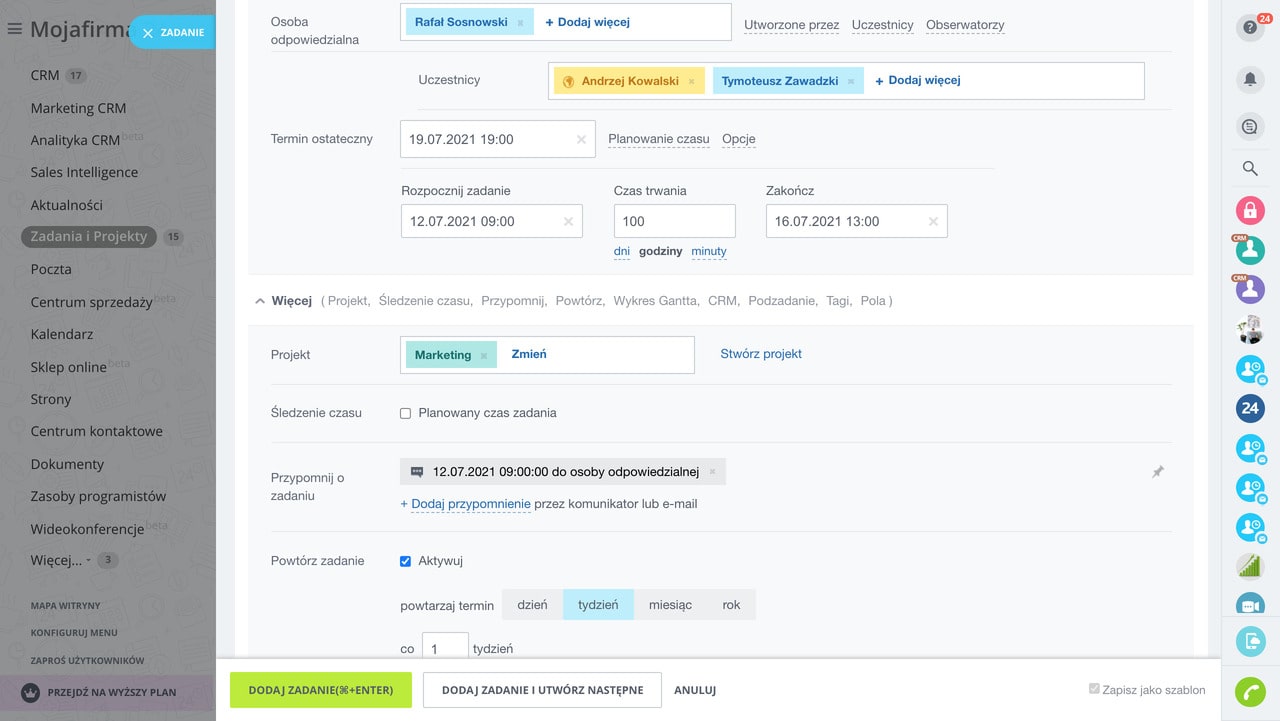
Task: Toggle Zapisz jako szablon checkbox
Action: click(x=1094, y=690)
